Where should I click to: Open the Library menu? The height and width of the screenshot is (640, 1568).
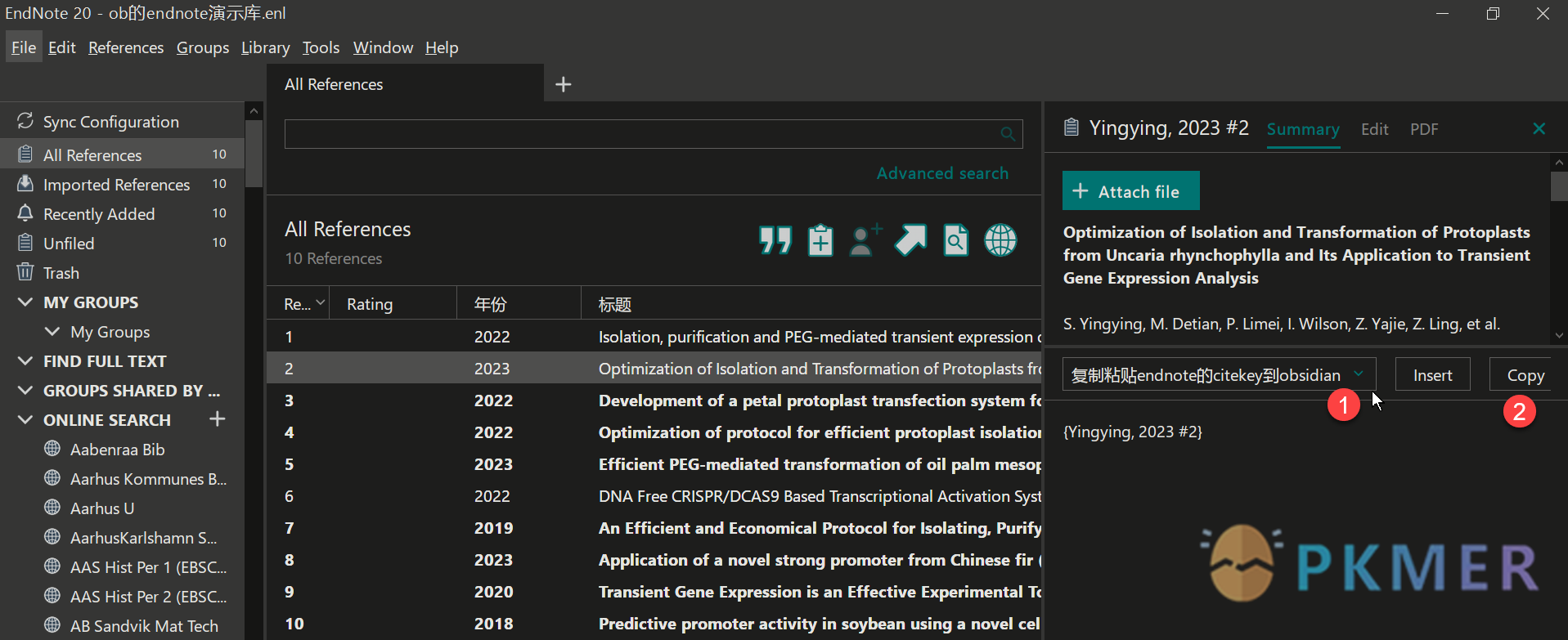pos(265,47)
